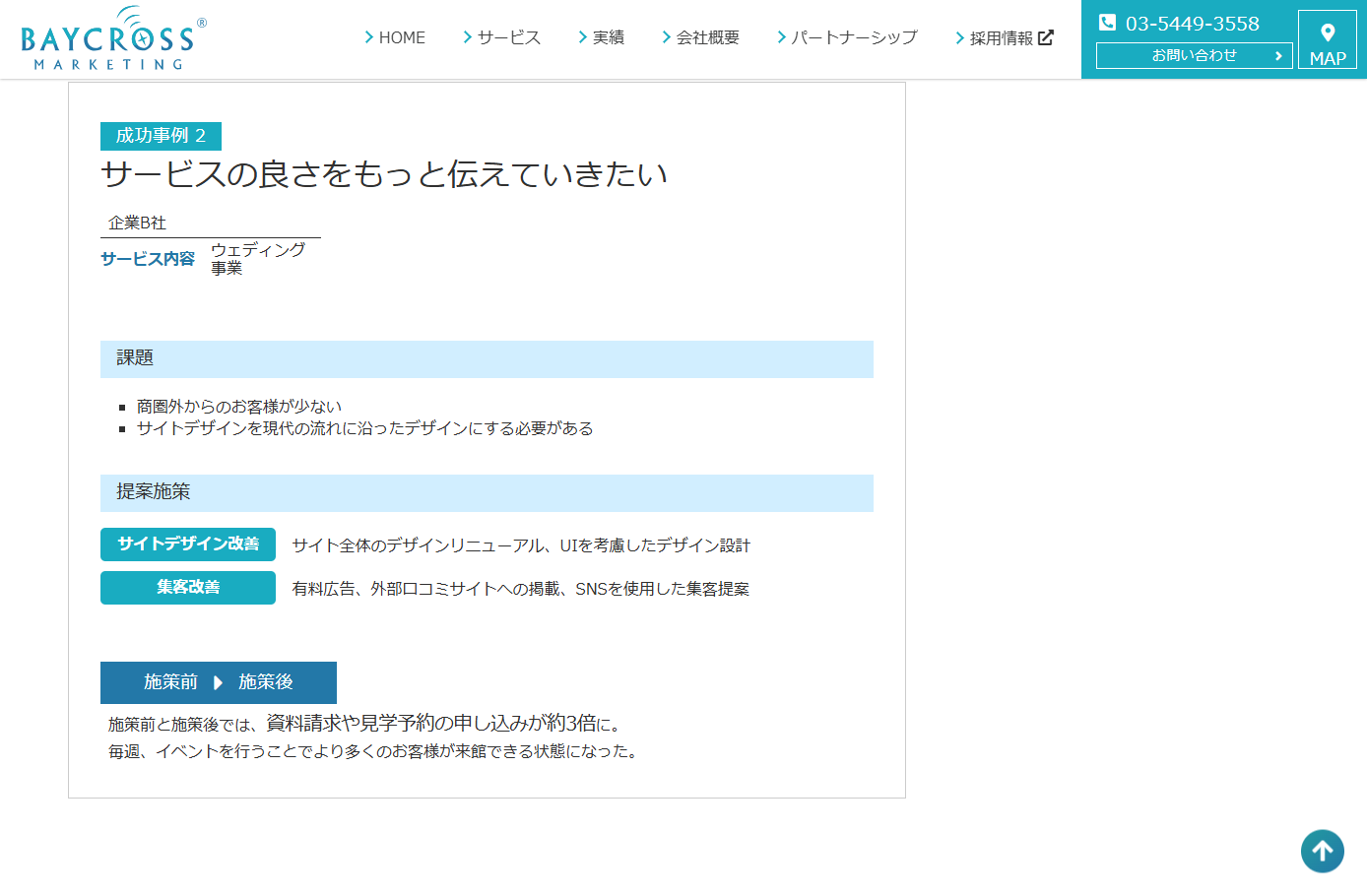This screenshot has height=896, width=1367.
Task: Click the 集客改善 label badge
Action: click(188, 587)
